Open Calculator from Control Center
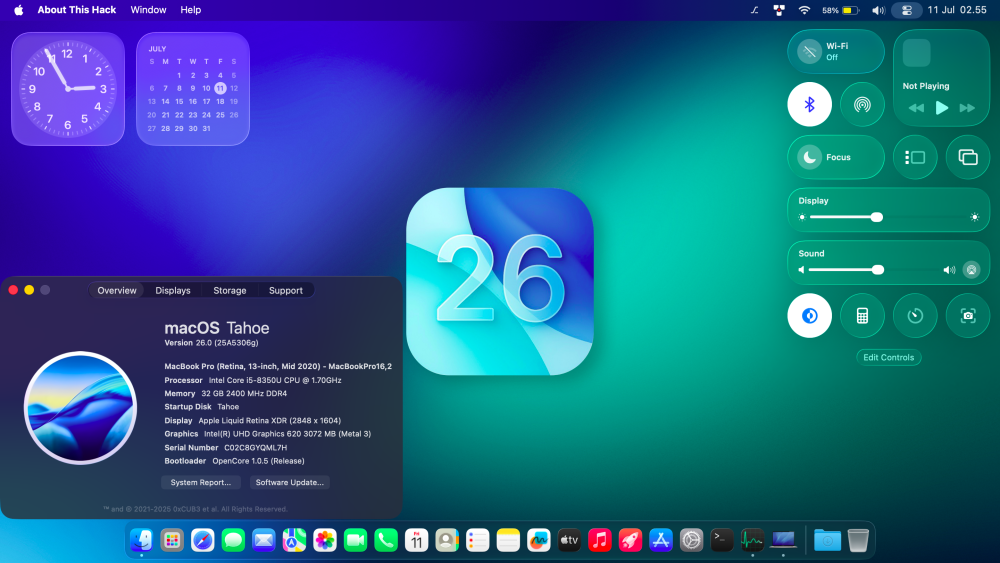1000x563 pixels. [x=862, y=316]
